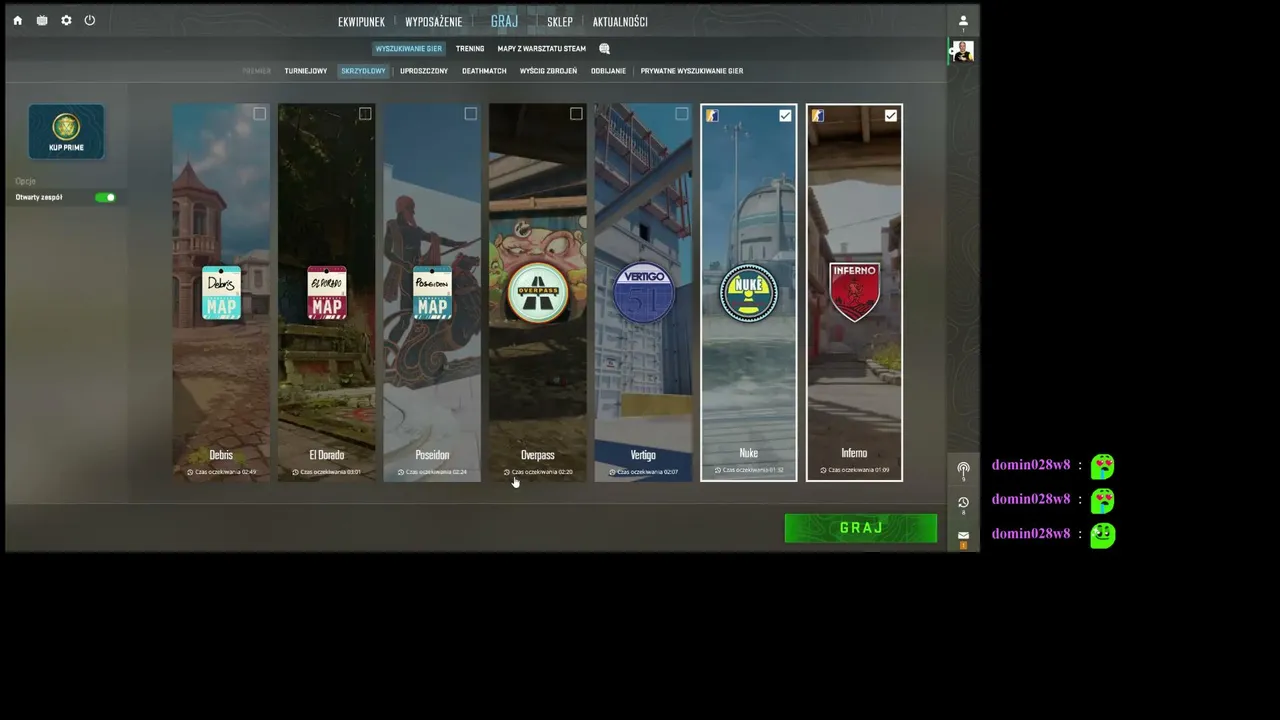Open the mail envelope icon
The width and height of the screenshot is (1280, 720).
click(963, 535)
